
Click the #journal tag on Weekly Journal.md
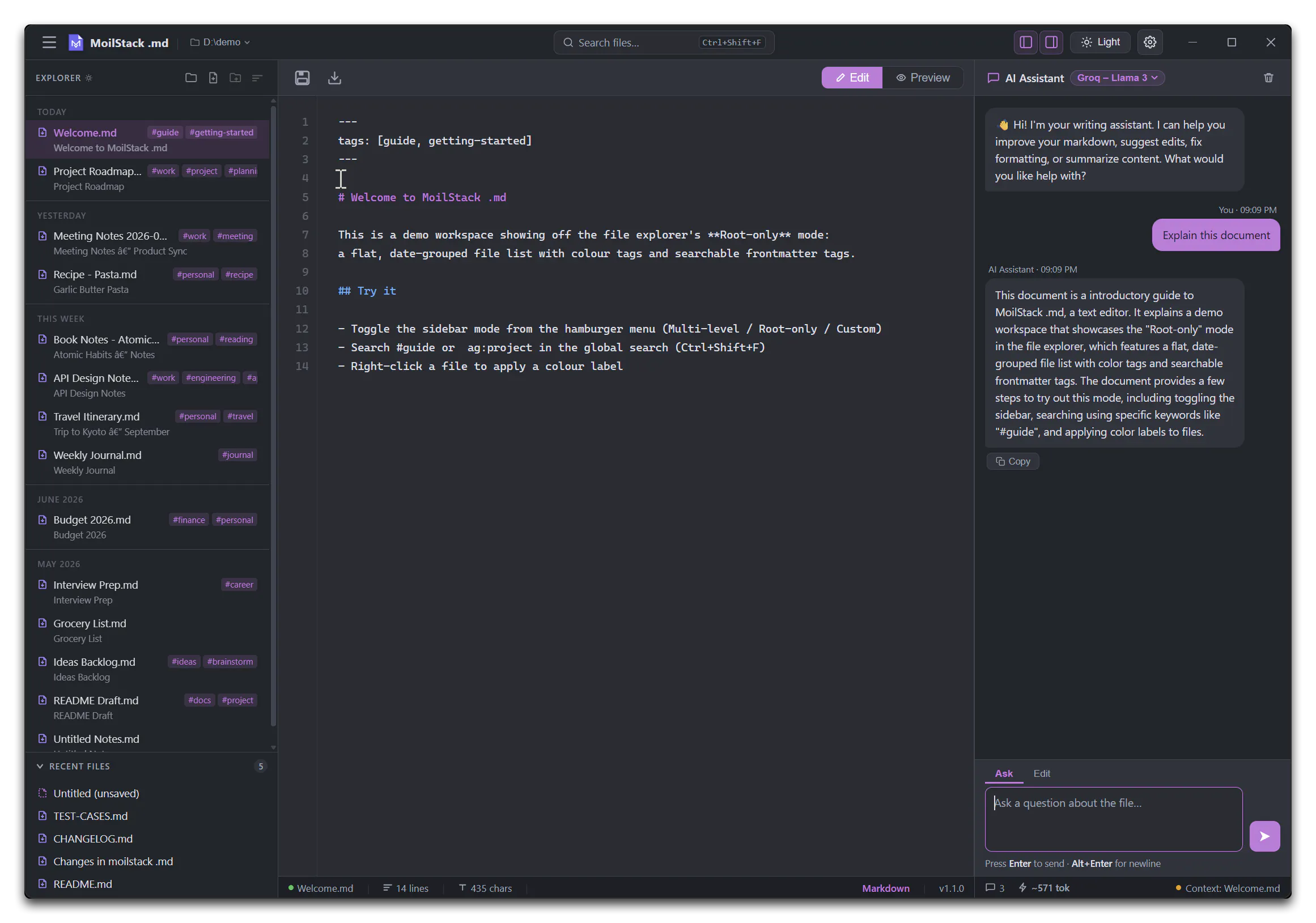238,455
